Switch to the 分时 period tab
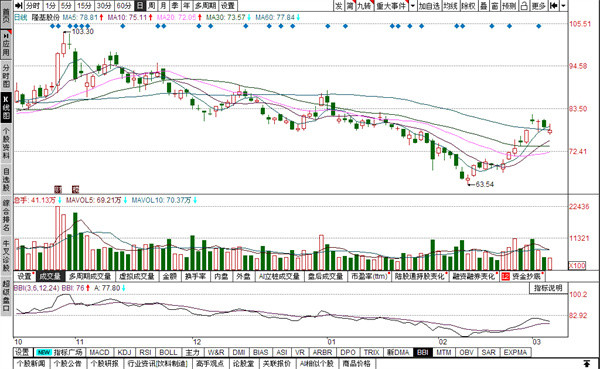The width and height of the screenshot is (600, 369). click(33, 6)
